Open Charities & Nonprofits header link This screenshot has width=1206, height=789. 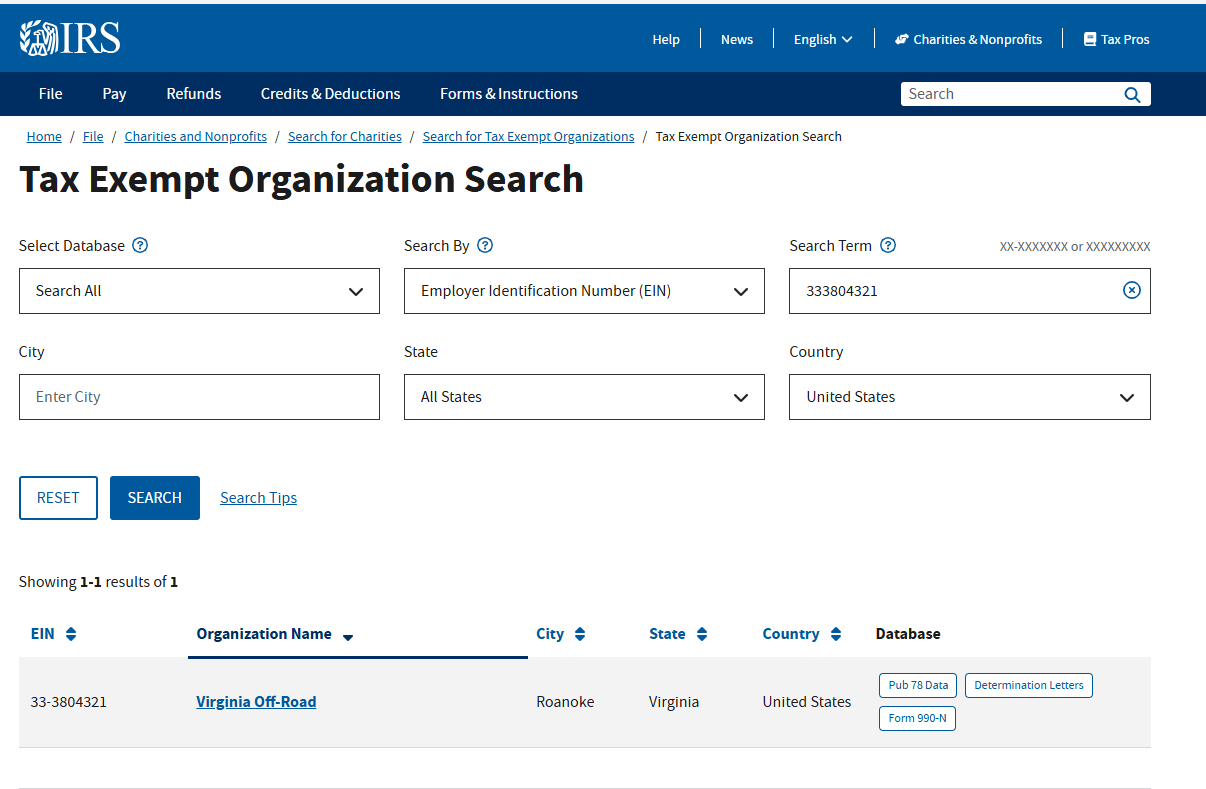[x=968, y=39]
